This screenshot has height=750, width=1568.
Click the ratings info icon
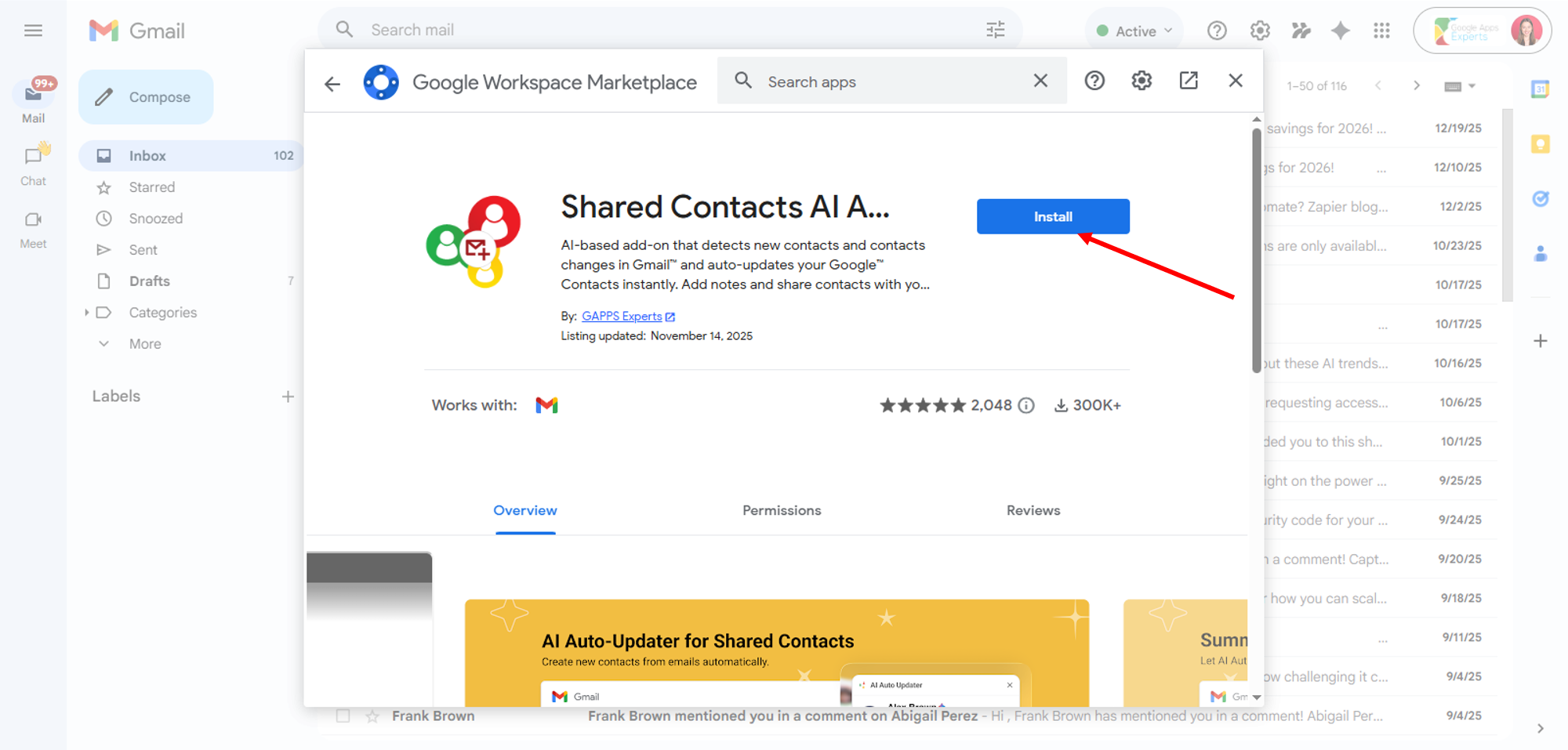pyautogui.click(x=1026, y=405)
